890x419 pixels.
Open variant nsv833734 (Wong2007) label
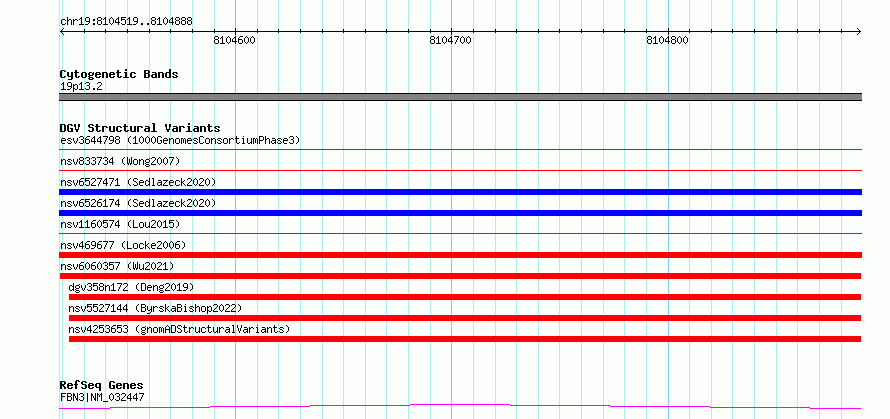pyautogui.click(x=120, y=161)
